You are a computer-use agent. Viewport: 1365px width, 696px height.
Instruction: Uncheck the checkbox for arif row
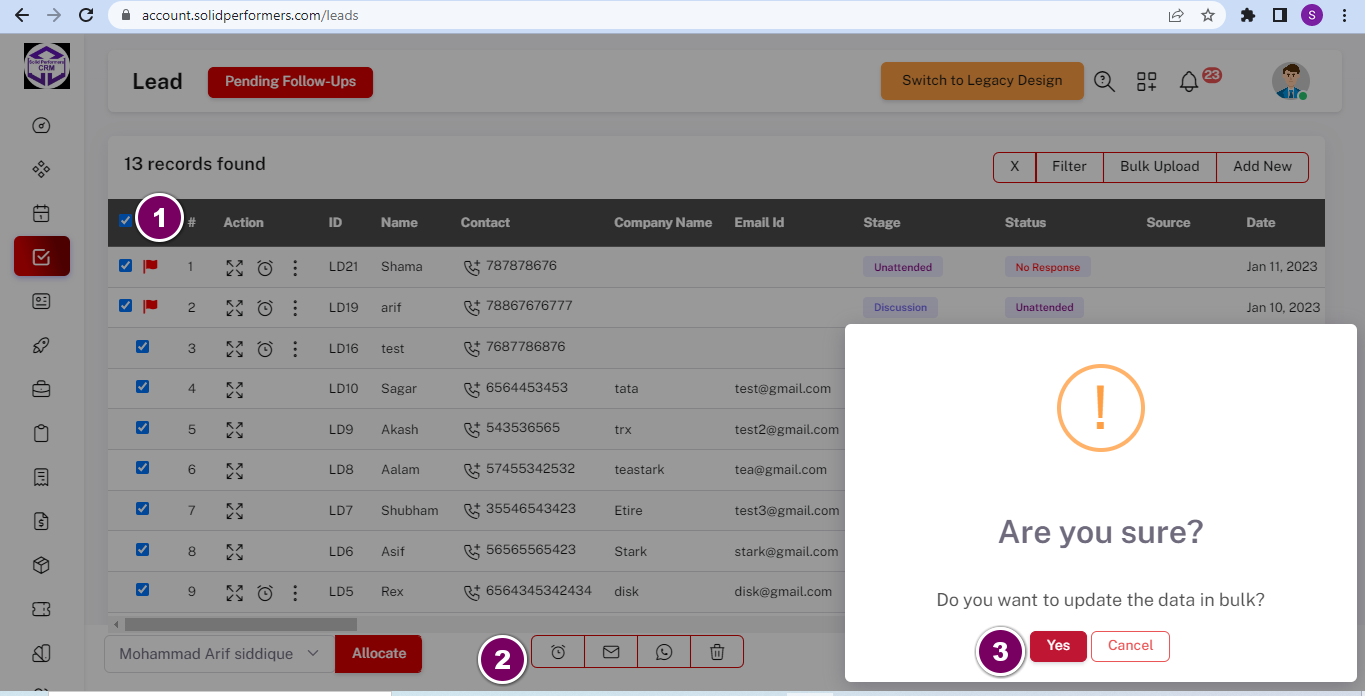point(125,306)
